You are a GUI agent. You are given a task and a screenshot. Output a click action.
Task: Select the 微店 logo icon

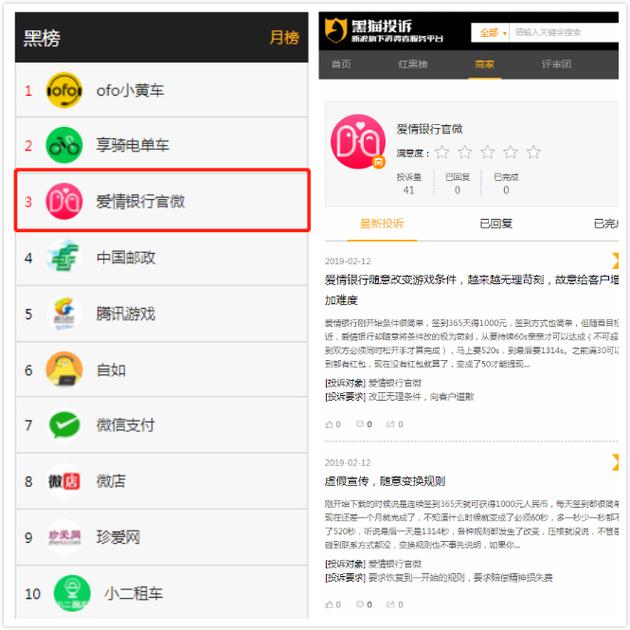[64, 481]
